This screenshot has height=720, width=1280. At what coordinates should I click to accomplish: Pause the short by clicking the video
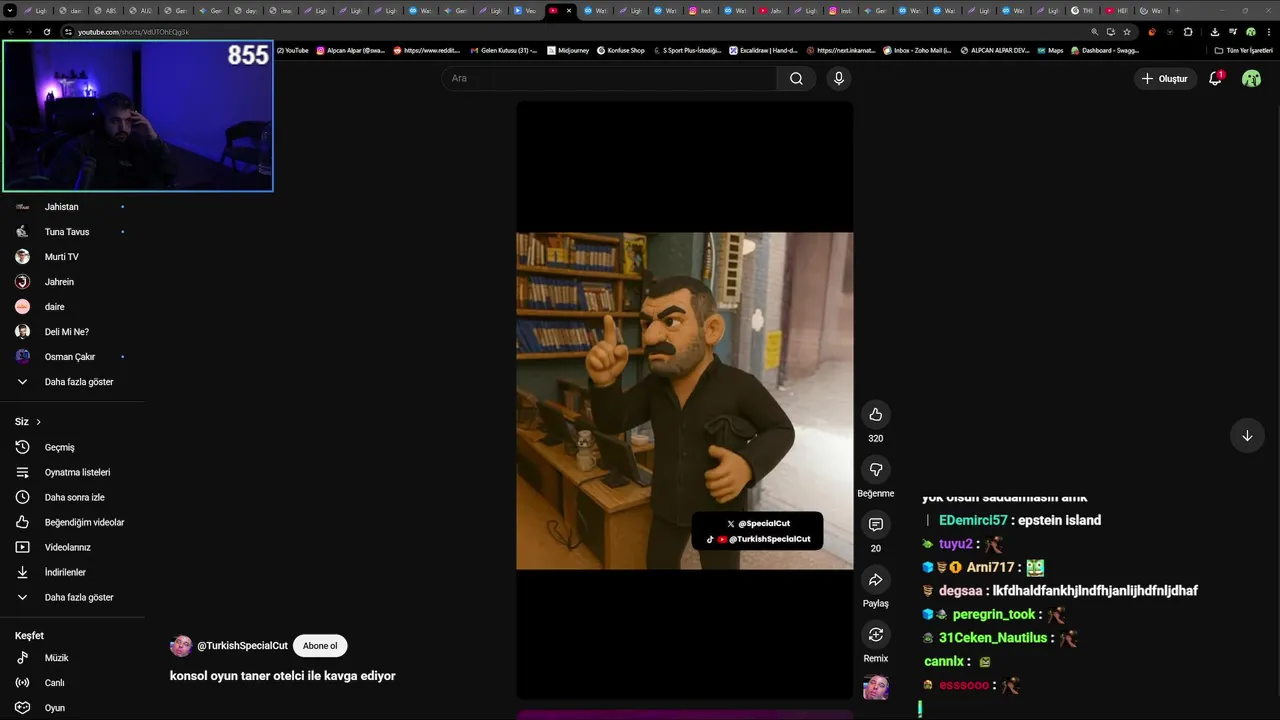coord(684,400)
